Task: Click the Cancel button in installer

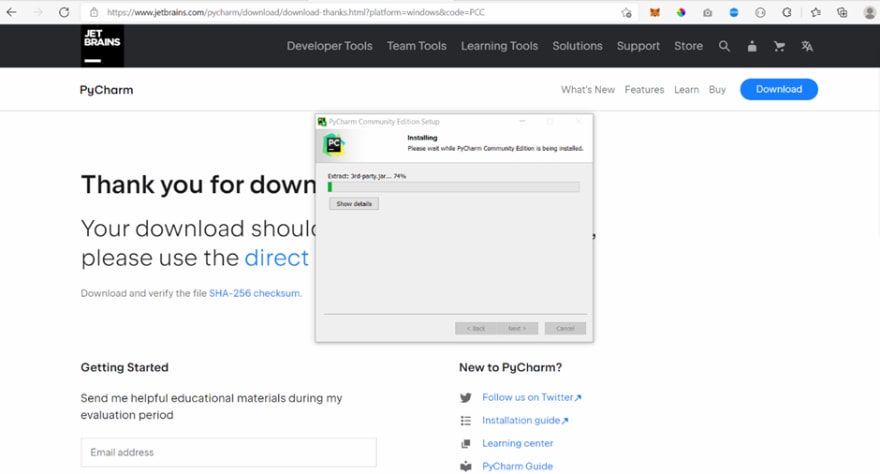Action: tap(565, 328)
